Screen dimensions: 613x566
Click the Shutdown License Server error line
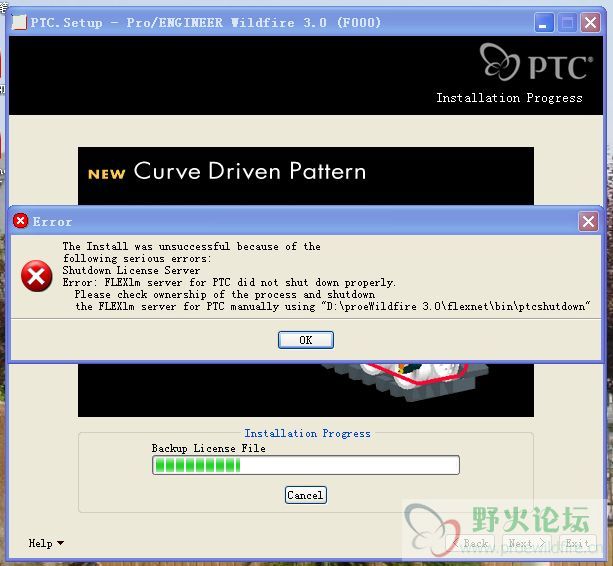click(x=131, y=270)
